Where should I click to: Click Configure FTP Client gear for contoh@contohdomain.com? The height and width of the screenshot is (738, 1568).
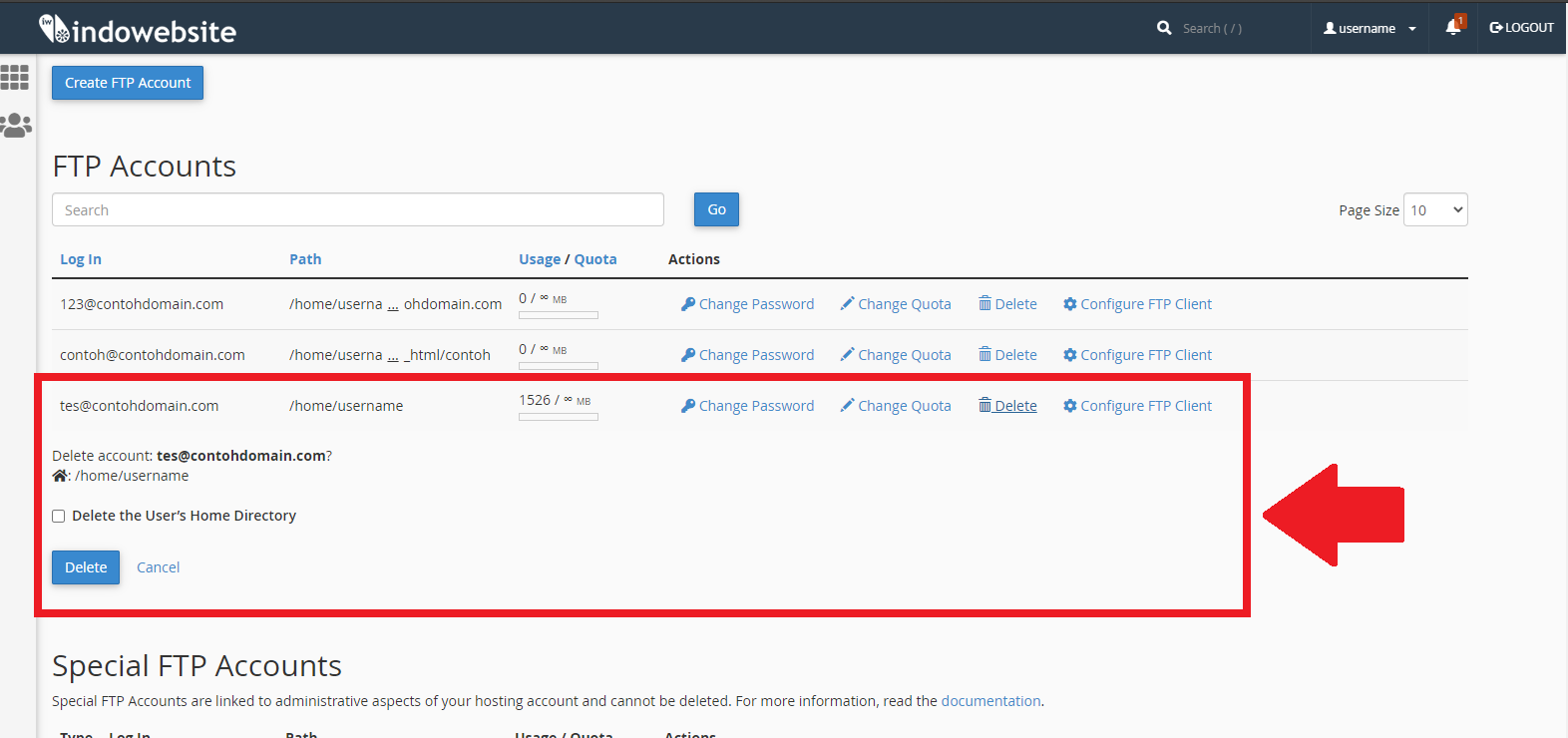1137,355
